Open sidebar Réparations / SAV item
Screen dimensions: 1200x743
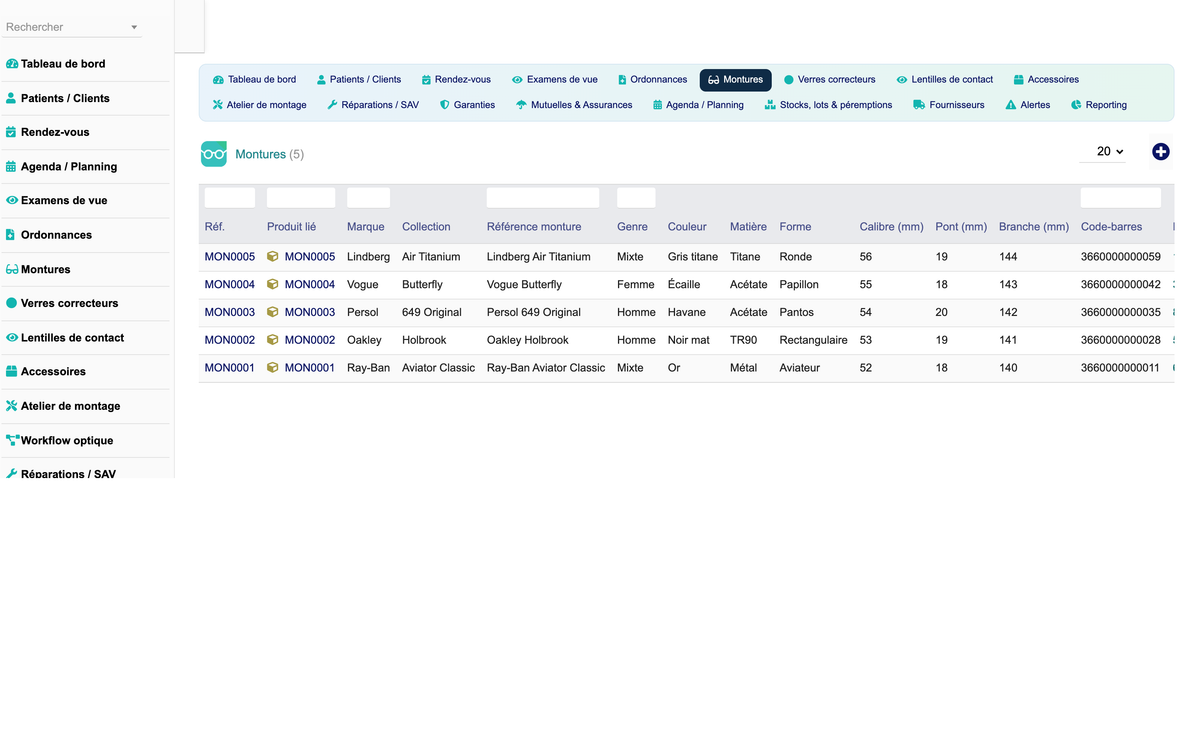[68, 473]
